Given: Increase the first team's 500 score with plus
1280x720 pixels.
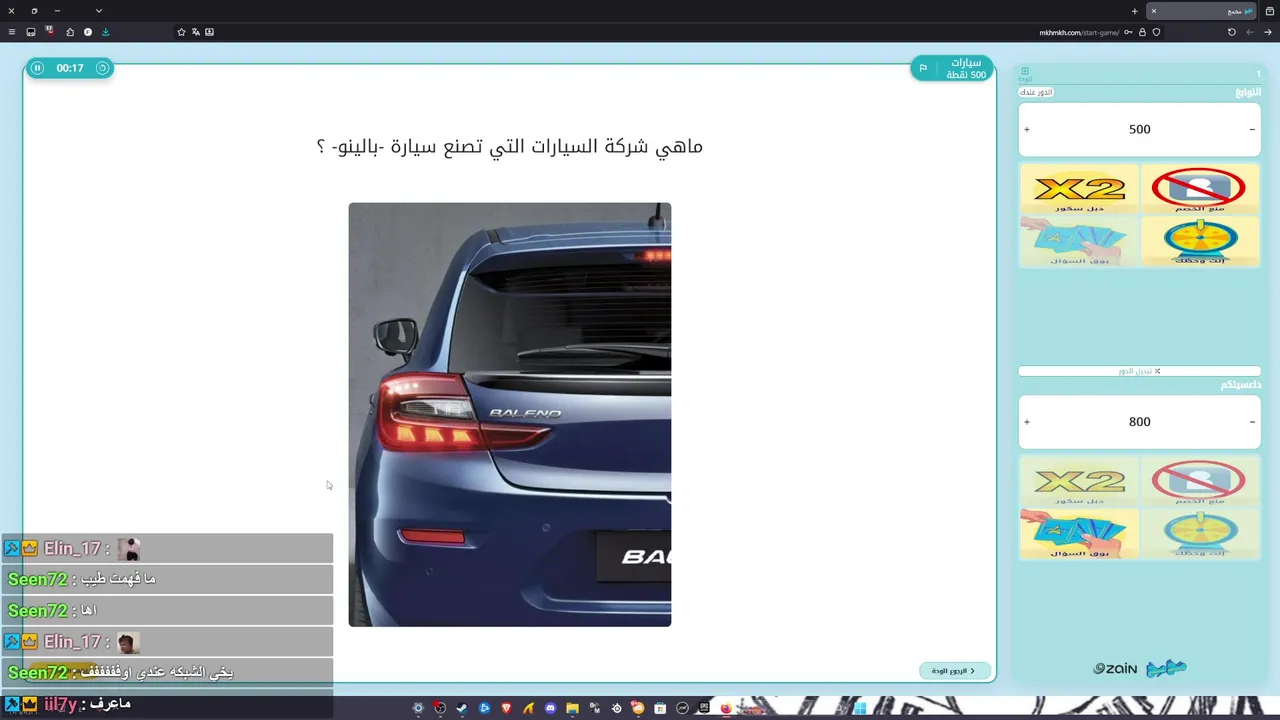Looking at the screenshot, I should tap(1027, 130).
